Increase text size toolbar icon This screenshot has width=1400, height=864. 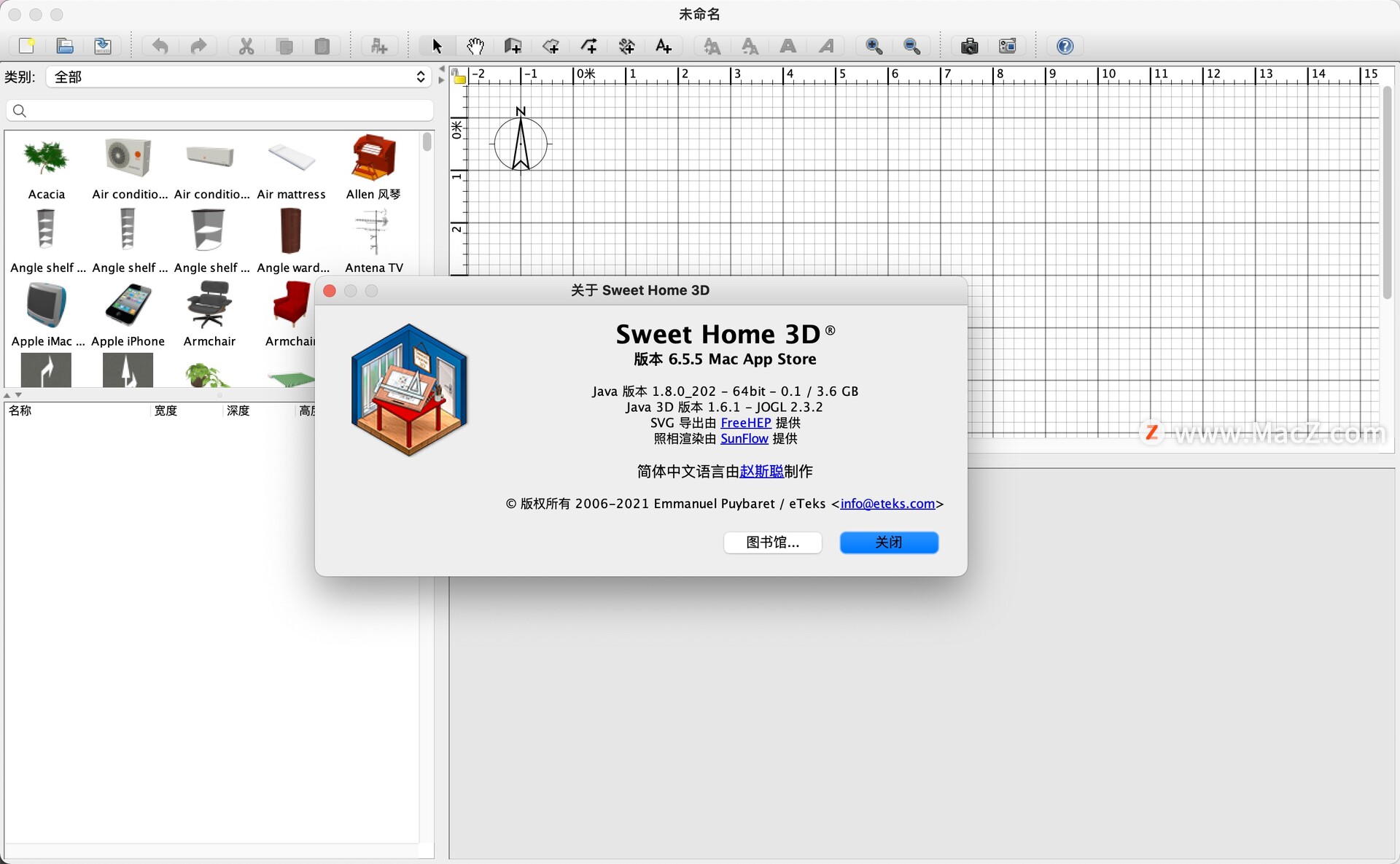(712, 46)
